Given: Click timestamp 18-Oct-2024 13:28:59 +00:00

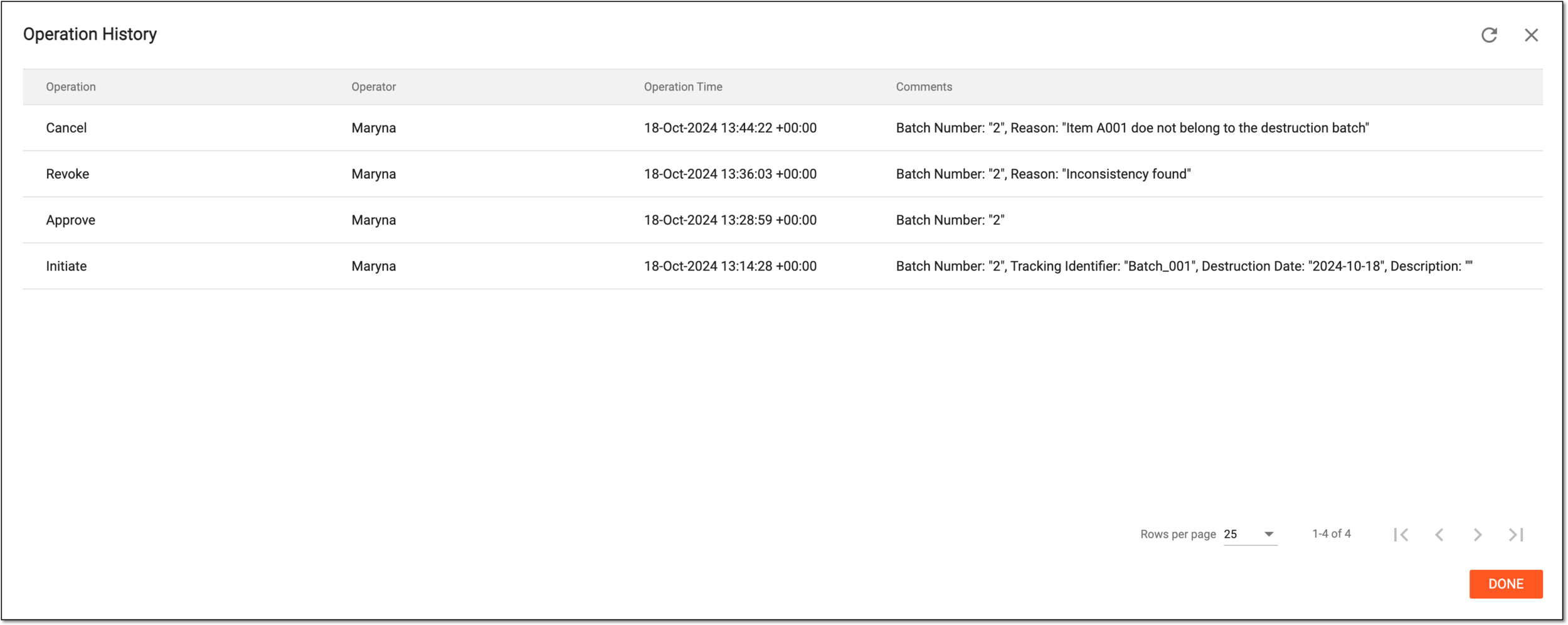Looking at the screenshot, I should coord(730,220).
